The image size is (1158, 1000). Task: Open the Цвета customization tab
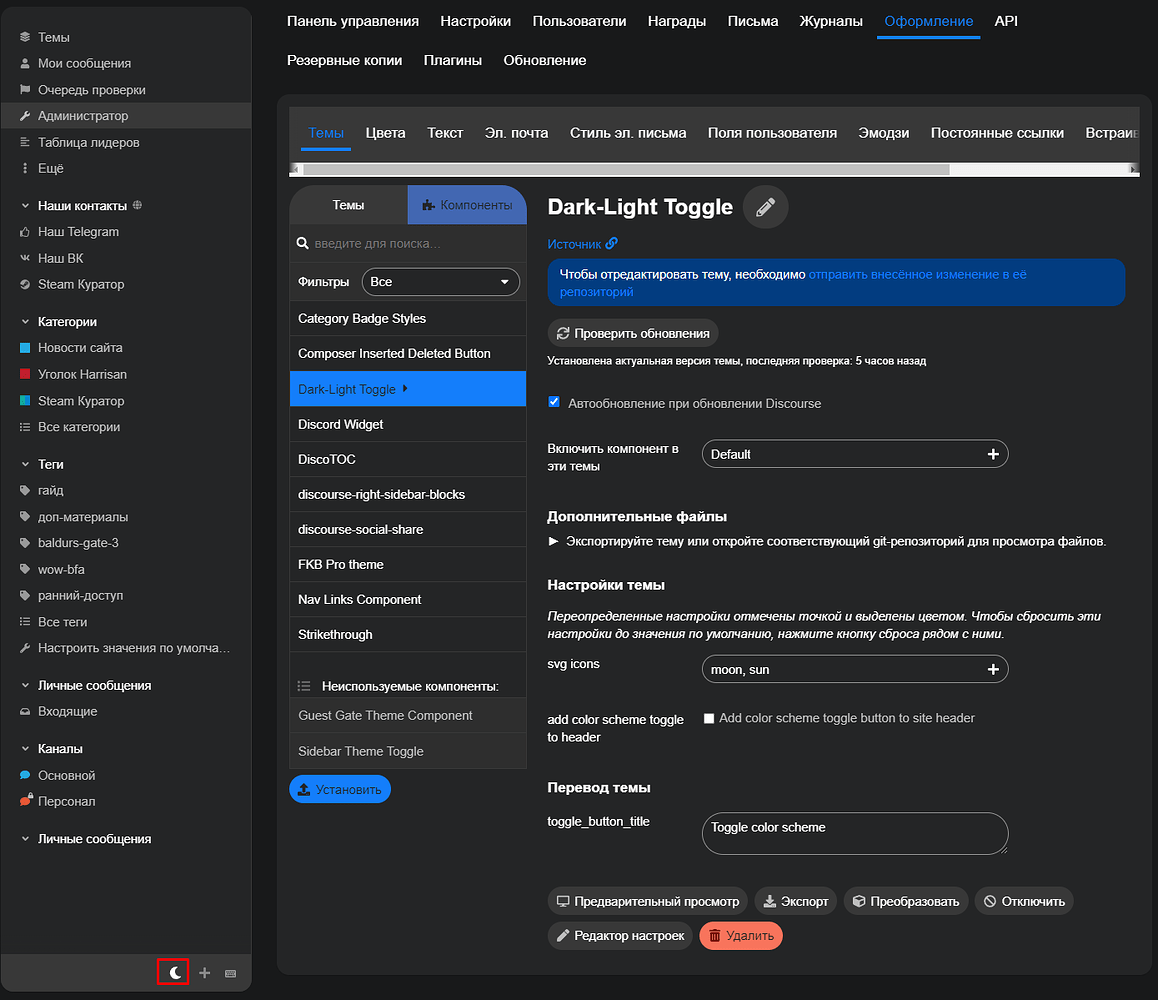coord(385,133)
